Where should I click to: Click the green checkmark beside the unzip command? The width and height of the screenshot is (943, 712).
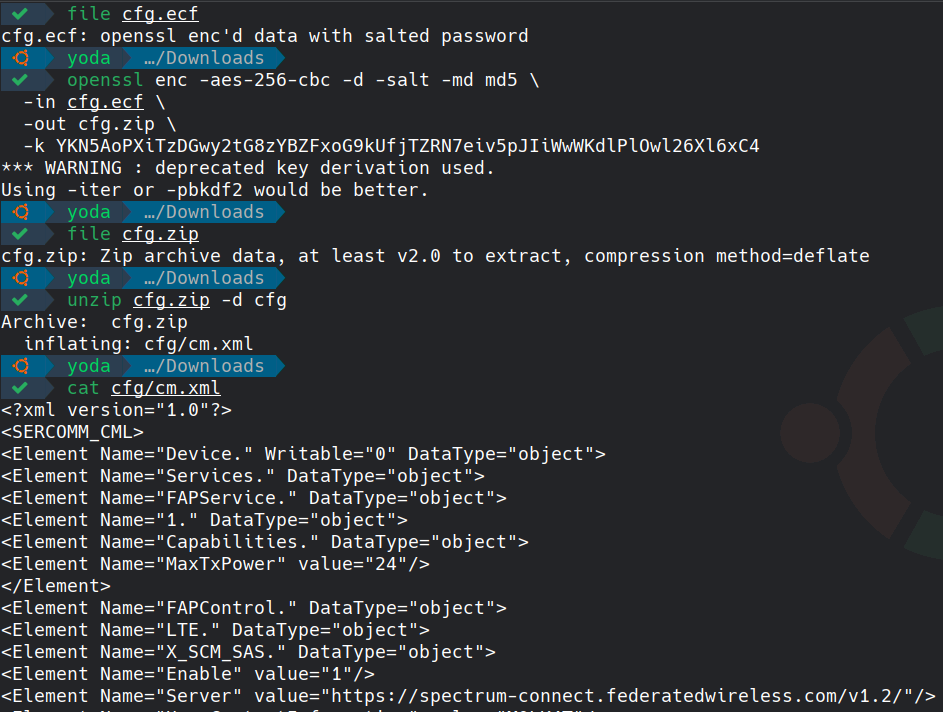pos(21,300)
